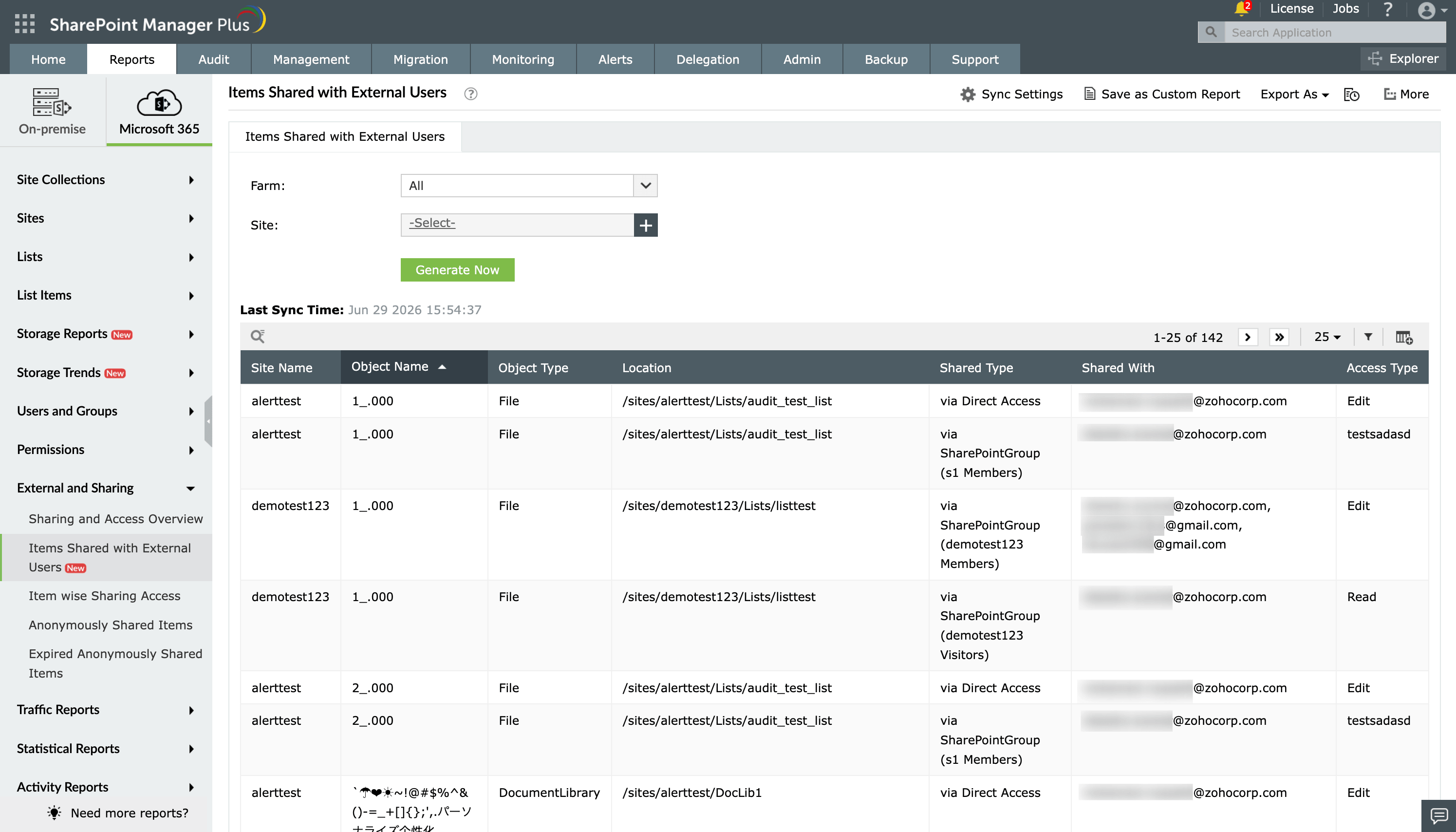This screenshot has height=832, width=1456.
Task: Open the table filter funnel icon
Action: coord(1368,337)
